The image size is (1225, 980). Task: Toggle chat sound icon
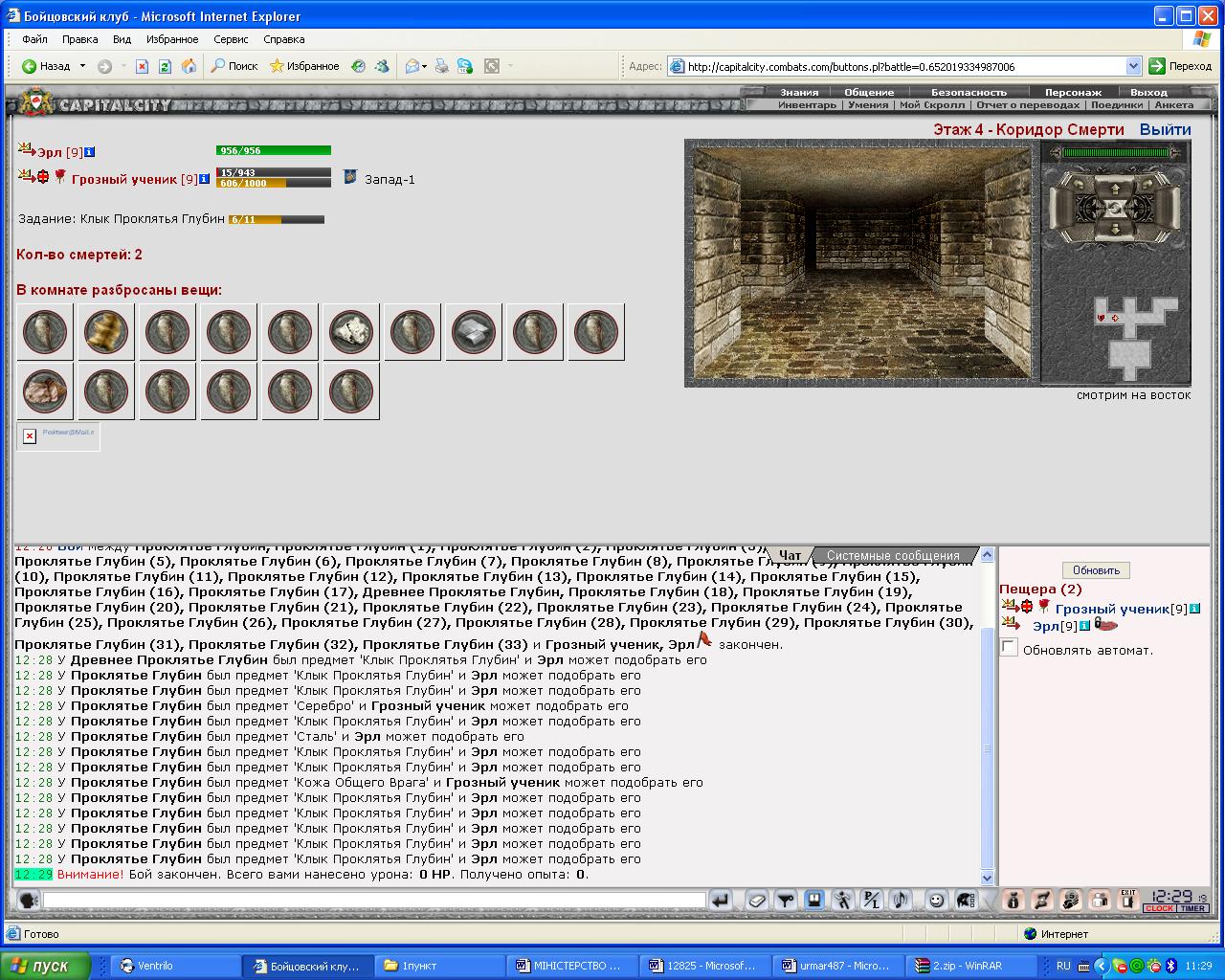pos(900,900)
